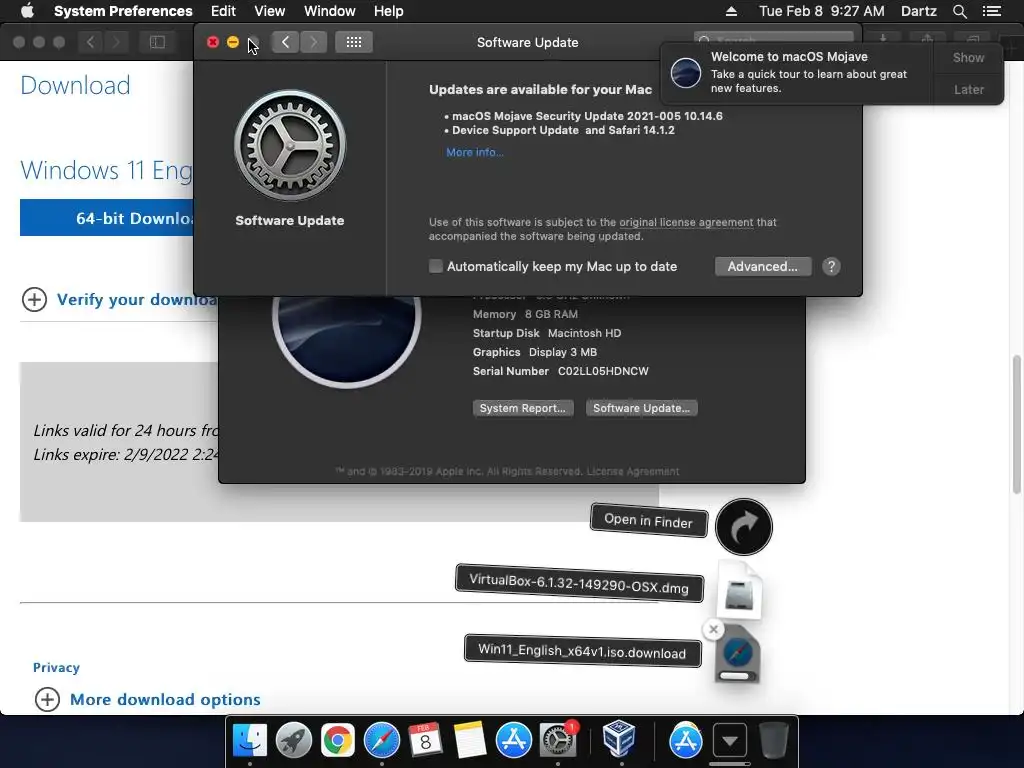Expand Verify your download section
Image resolution: width=1024 pixels, height=768 pixels.
[x=35, y=300]
